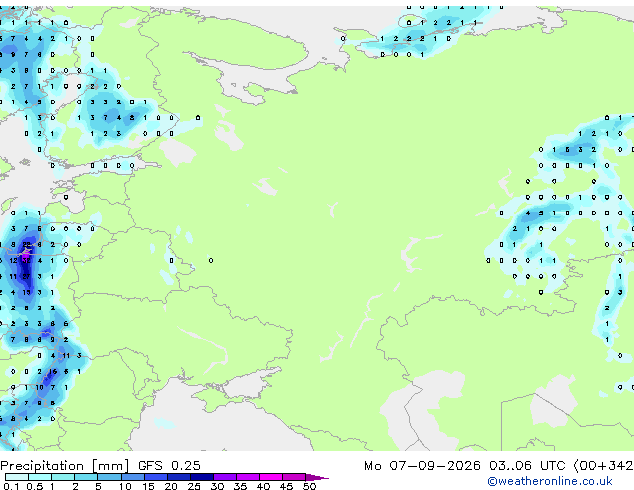The width and height of the screenshot is (634, 490).
Task: Click the 10–15 mm blue legend swatch
Action: tap(133, 477)
